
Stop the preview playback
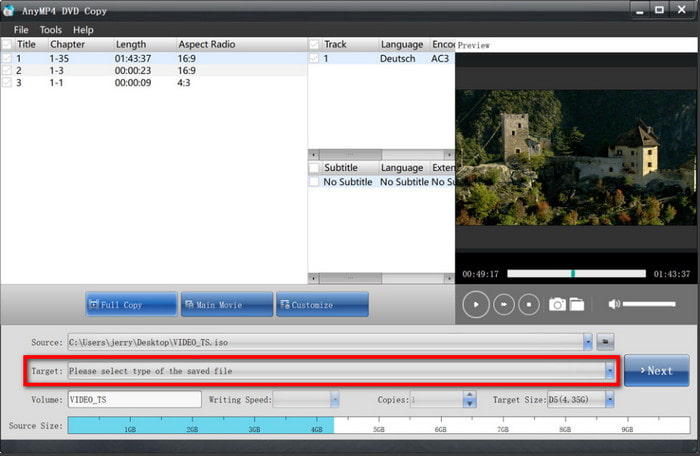point(529,304)
